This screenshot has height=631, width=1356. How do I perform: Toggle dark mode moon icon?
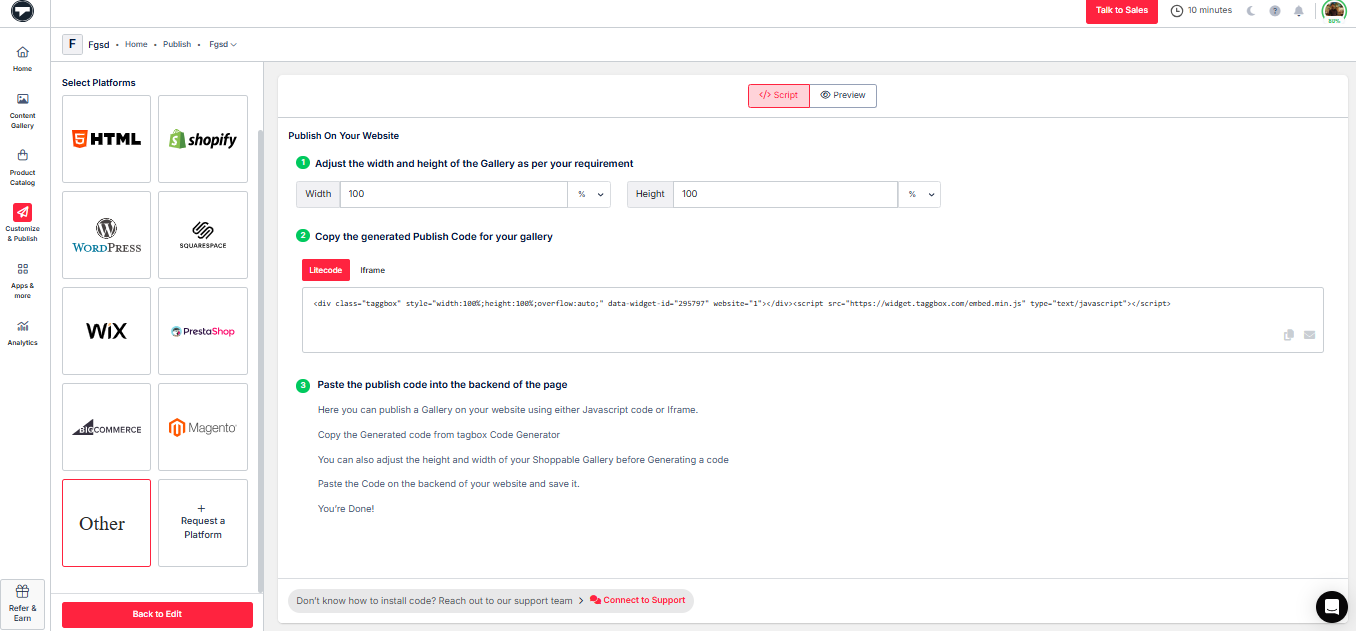pos(1251,11)
